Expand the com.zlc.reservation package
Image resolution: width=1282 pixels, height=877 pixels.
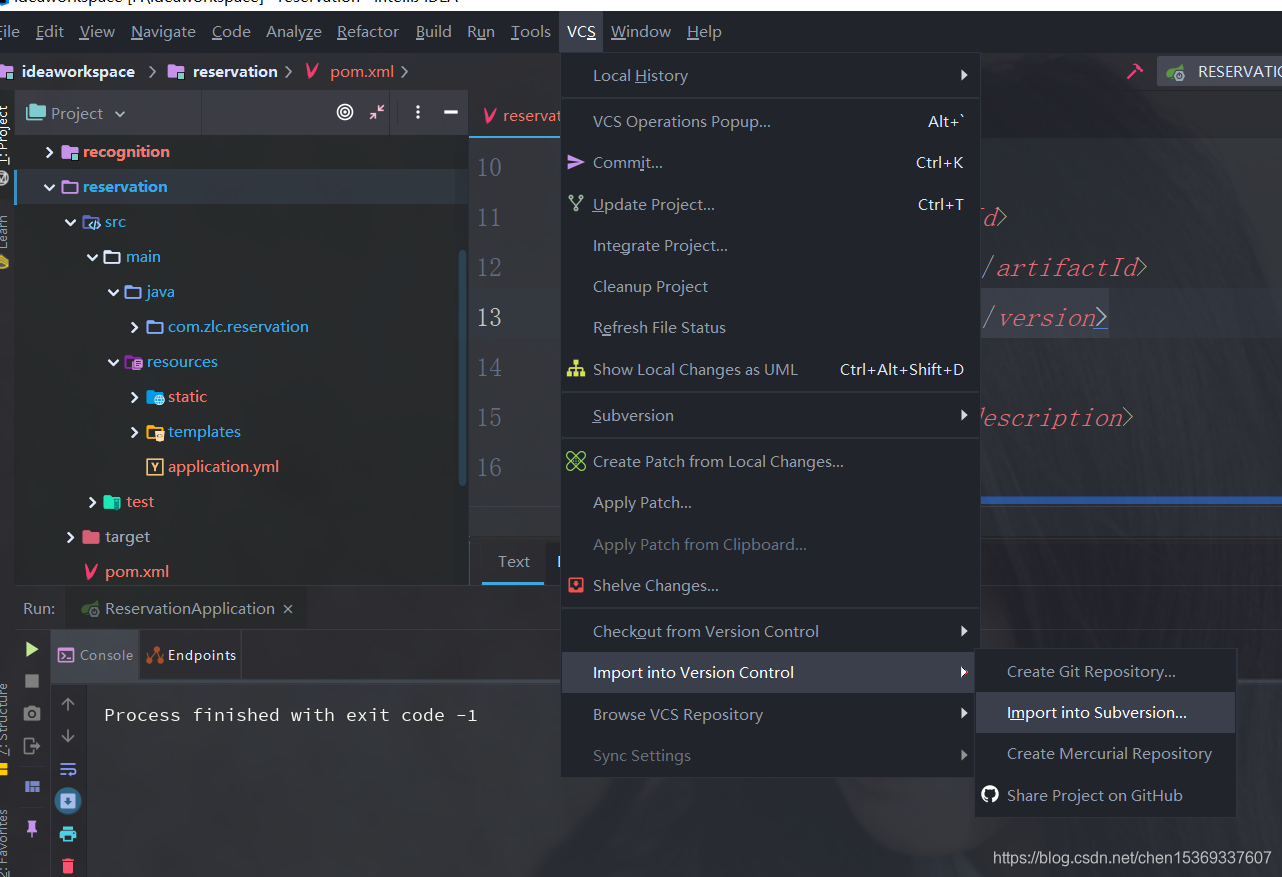pos(135,327)
